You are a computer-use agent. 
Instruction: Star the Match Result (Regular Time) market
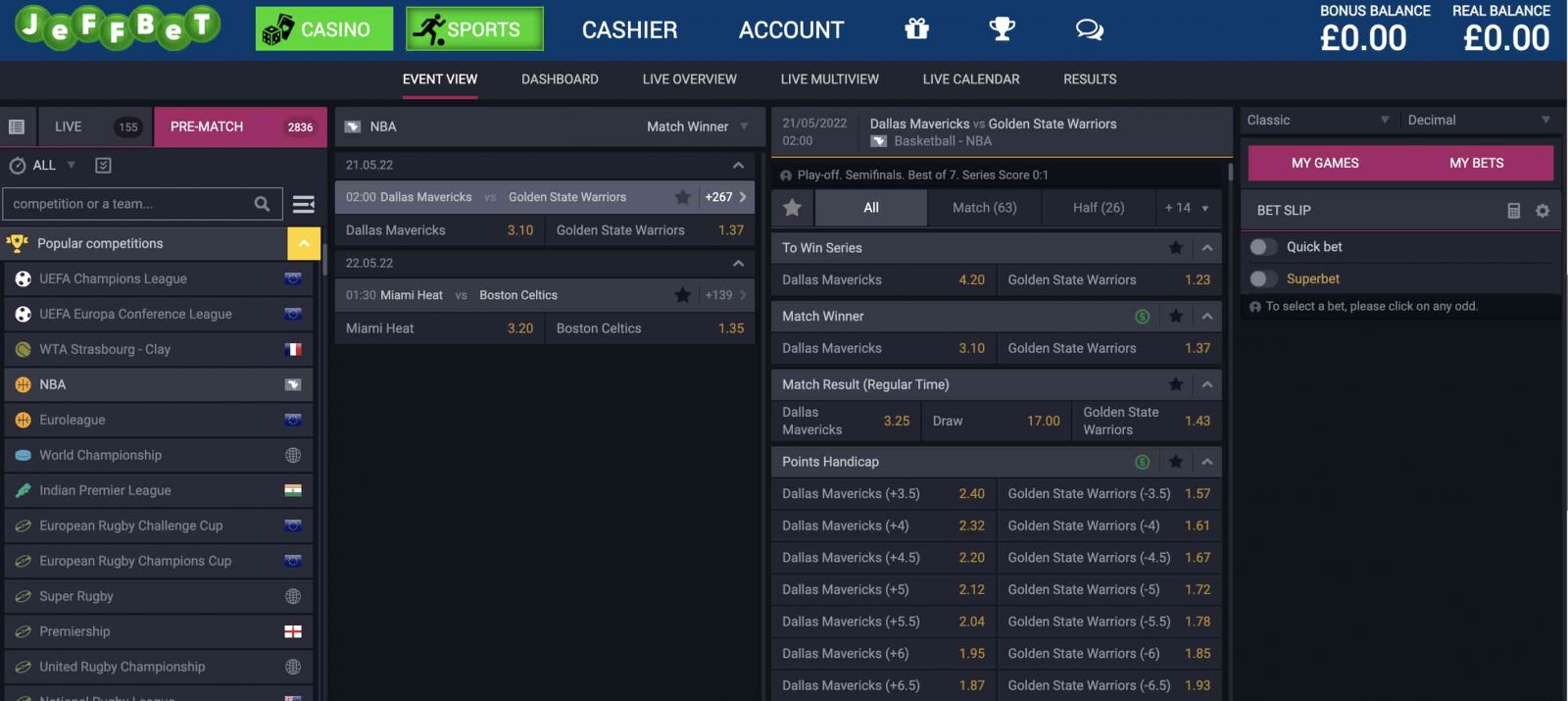[x=1176, y=384]
